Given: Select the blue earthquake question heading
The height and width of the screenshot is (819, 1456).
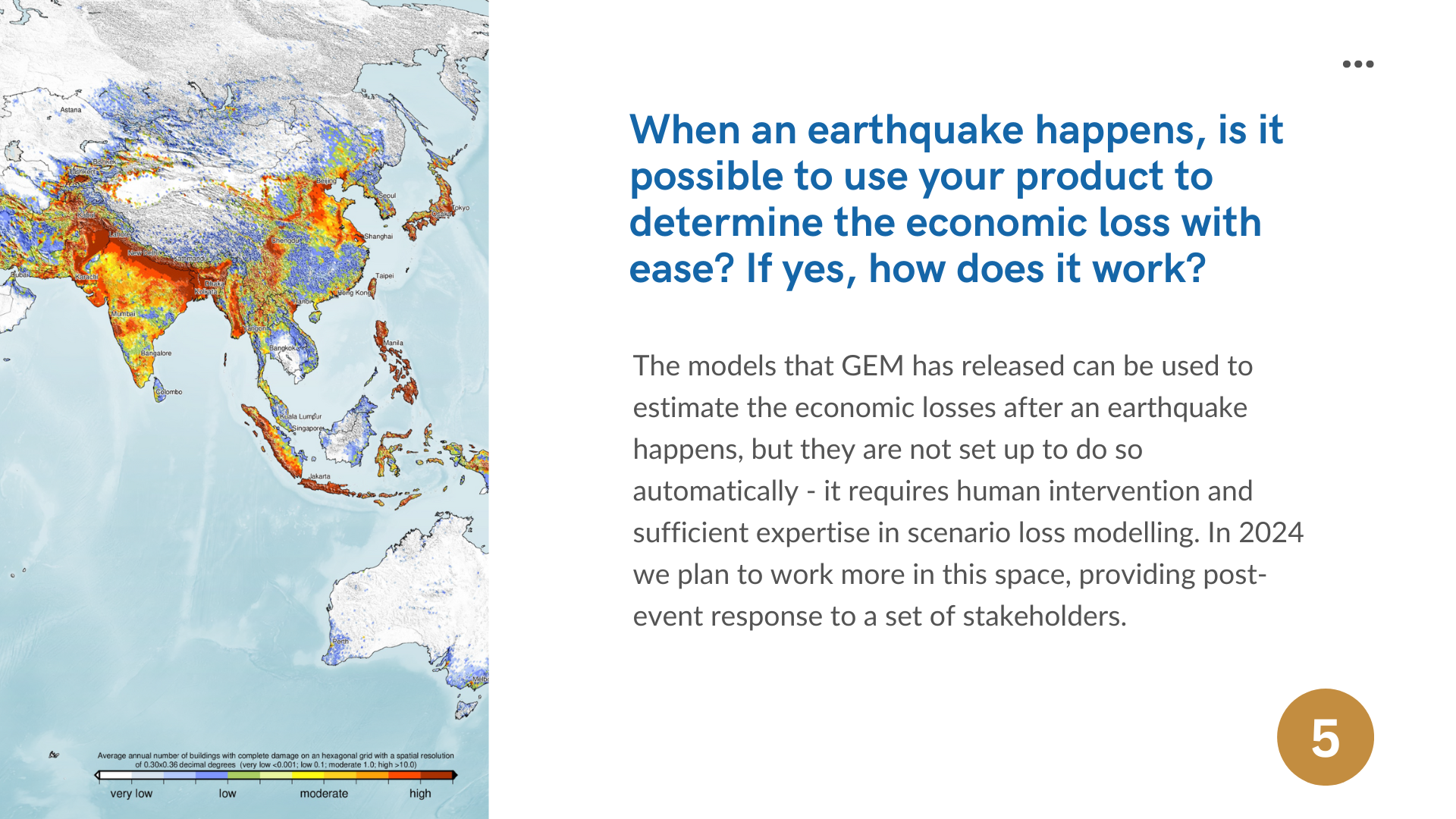Looking at the screenshot, I should point(955,199).
